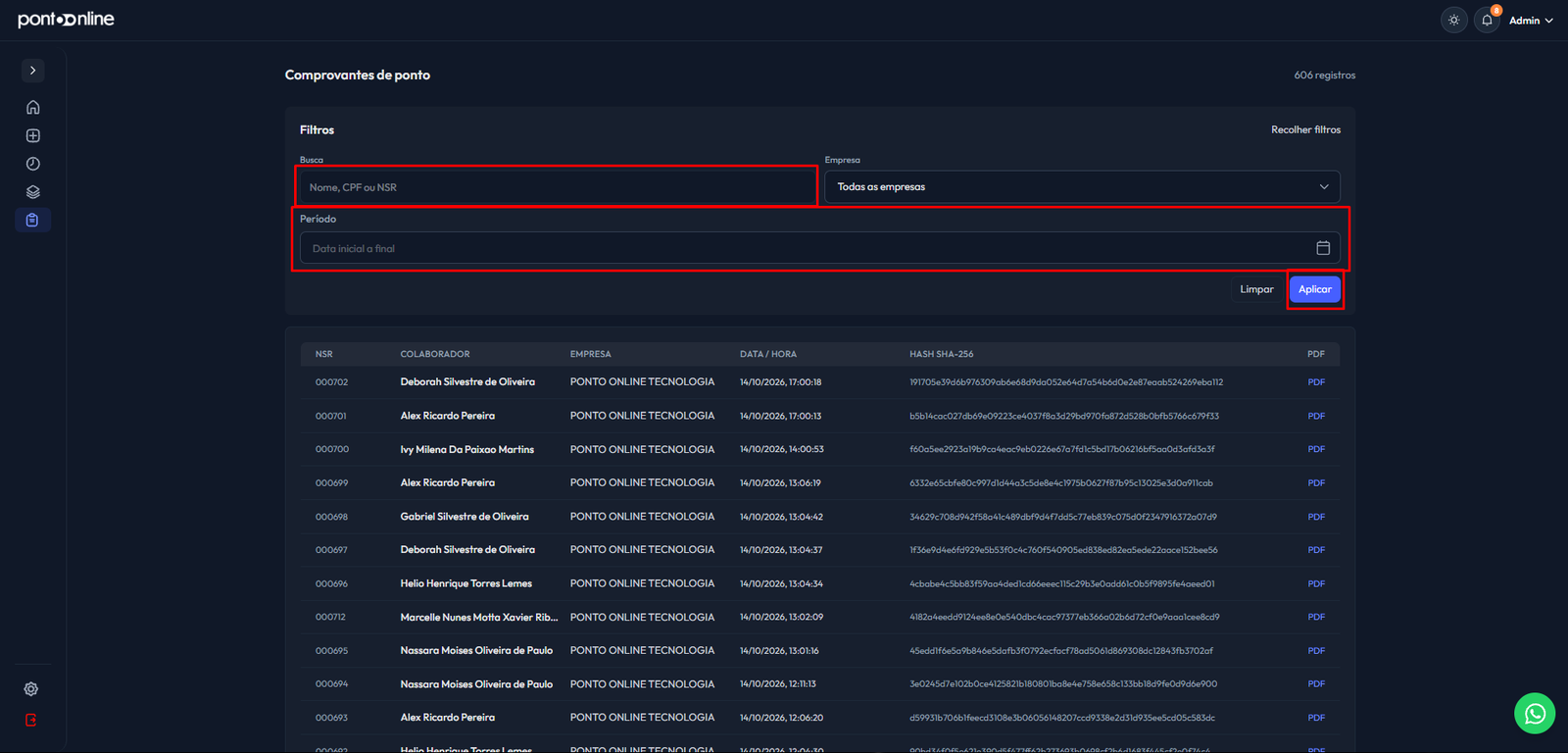Screen dimensions: 1568x753
Task: Open the Home icon in sidebar
Action: pos(32,107)
